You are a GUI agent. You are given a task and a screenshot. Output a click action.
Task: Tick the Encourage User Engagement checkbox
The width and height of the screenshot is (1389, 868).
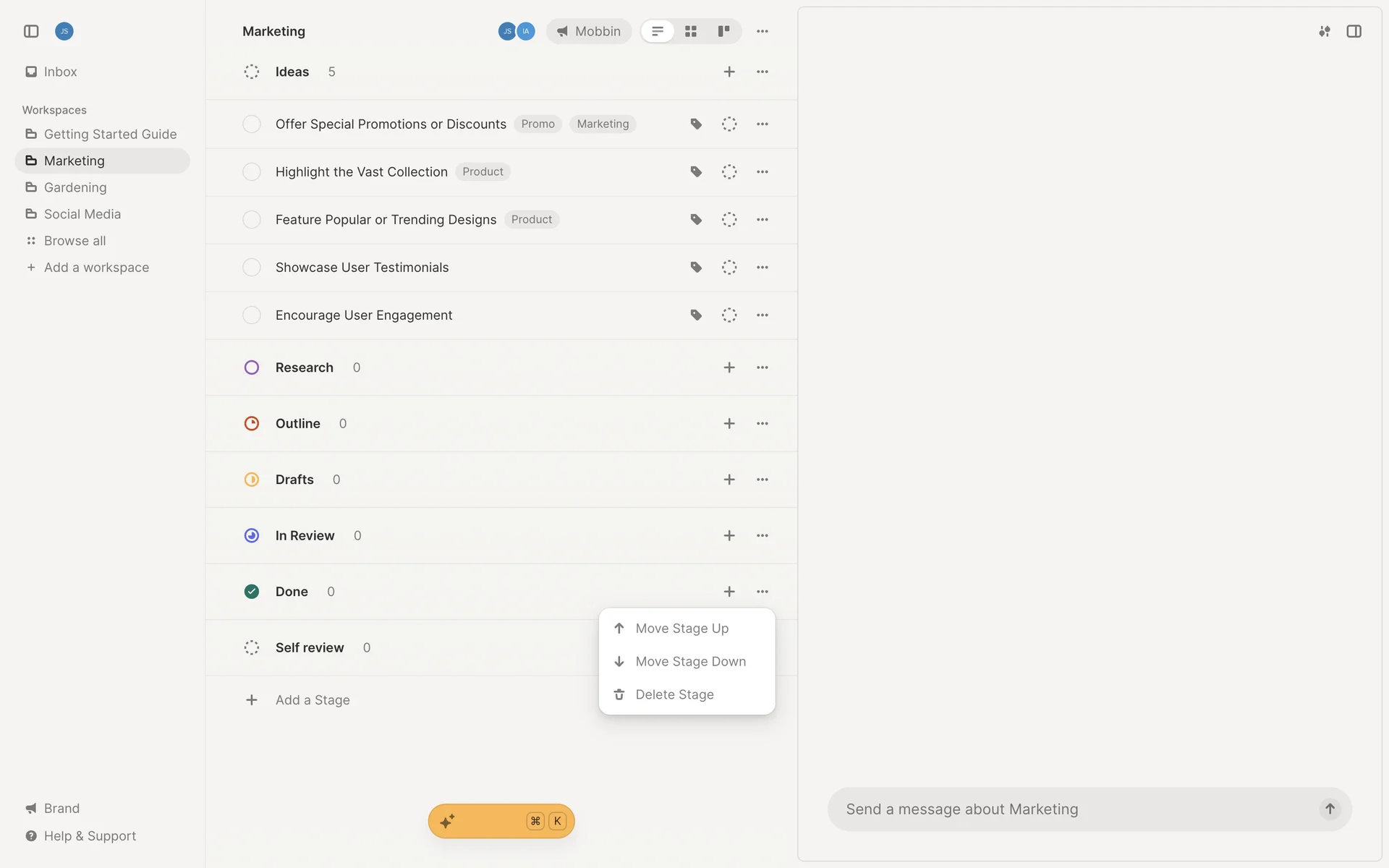tap(252, 315)
